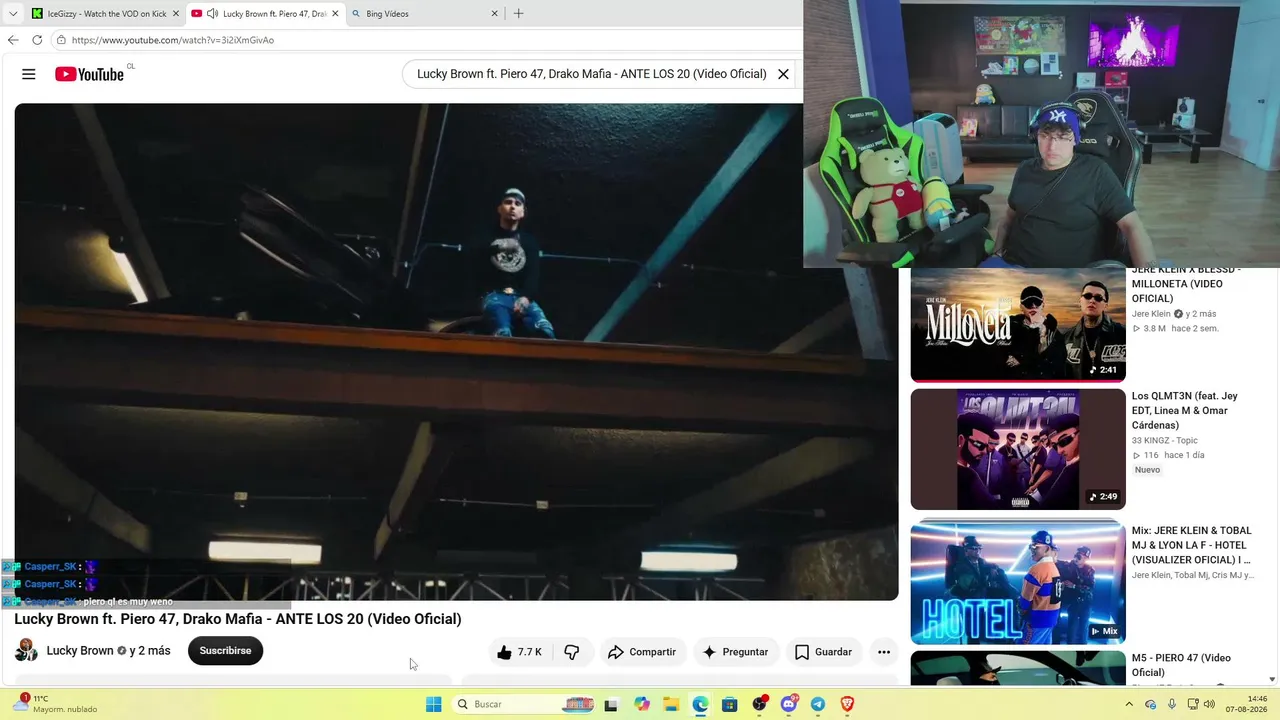Show hidden system tray icons

coord(1129,704)
